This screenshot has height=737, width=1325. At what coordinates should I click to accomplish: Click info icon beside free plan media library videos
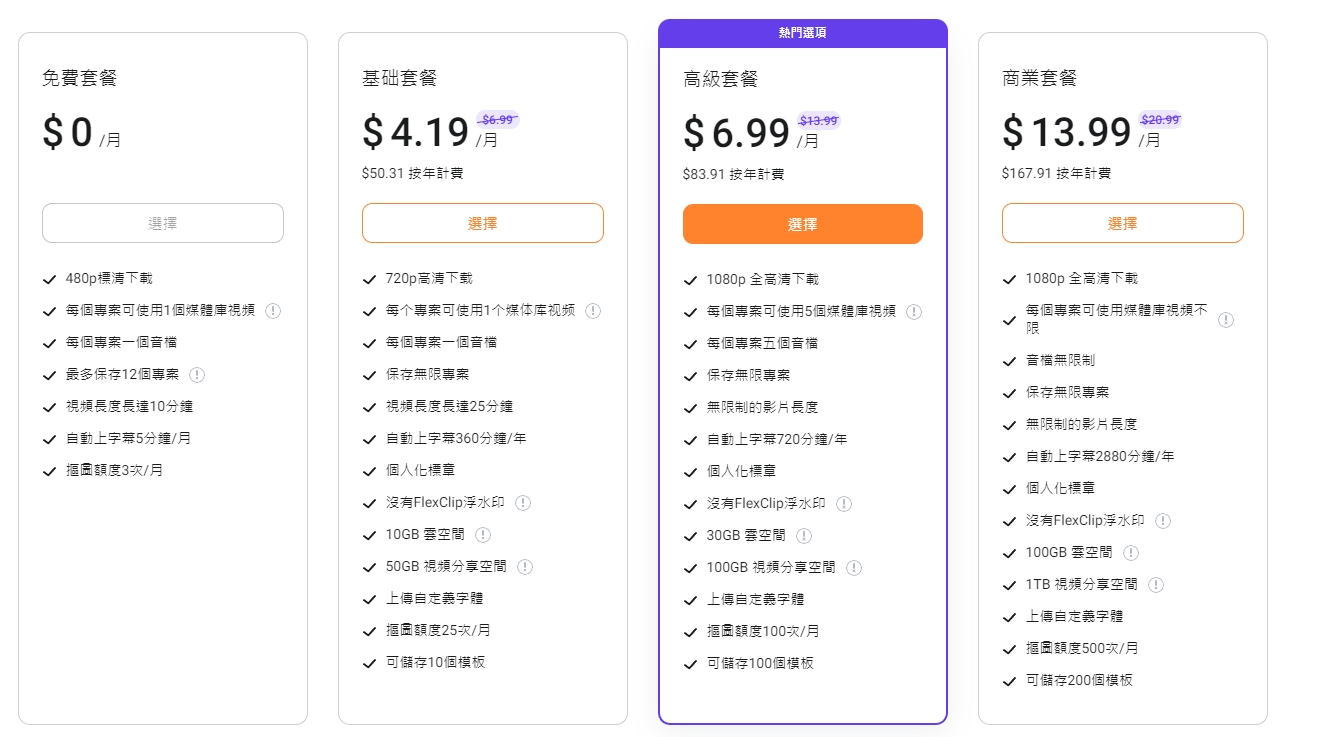pos(273,311)
